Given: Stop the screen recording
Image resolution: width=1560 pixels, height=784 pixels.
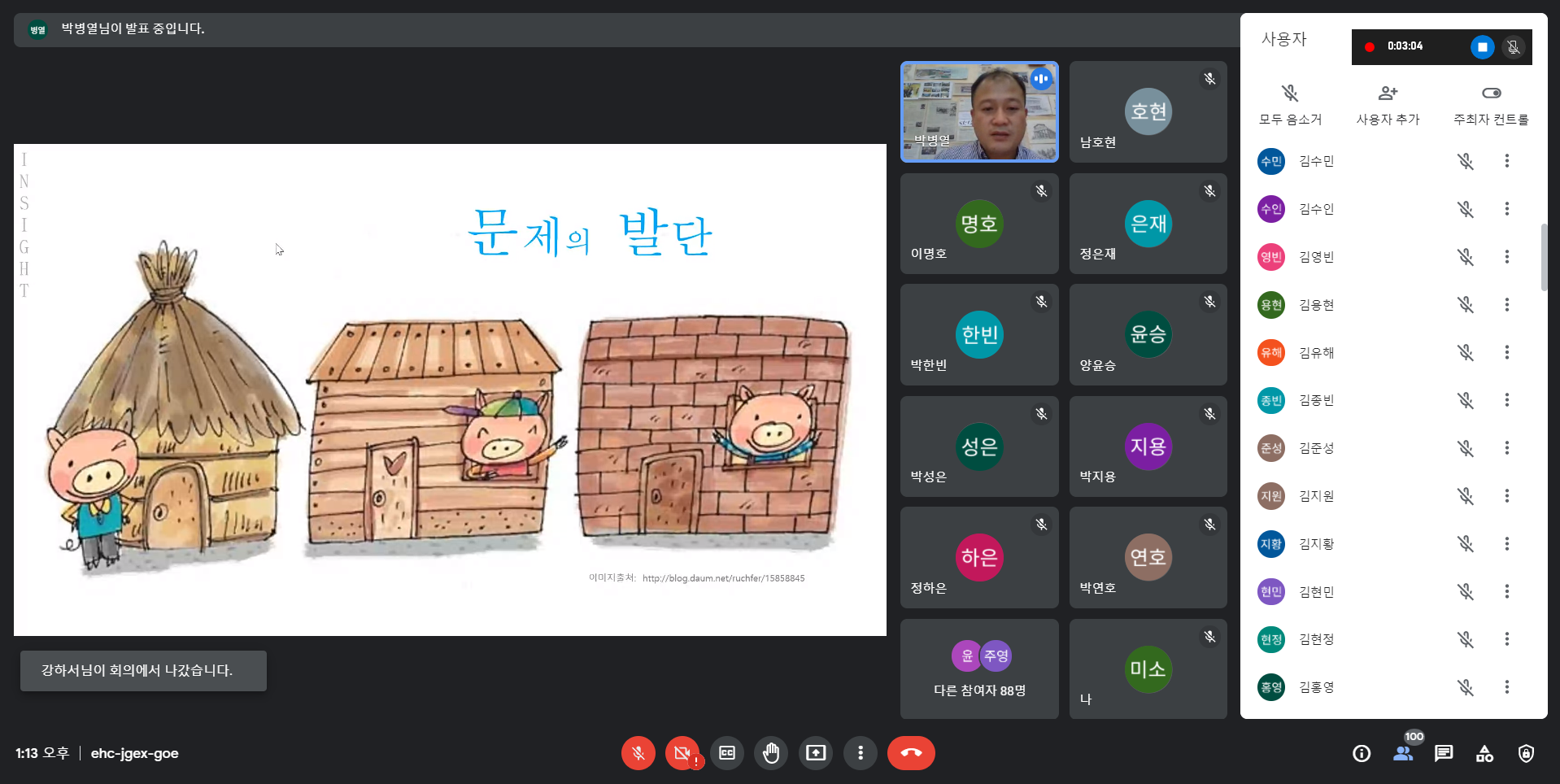Looking at the screenshot, I should click(x=1482, y=47).
